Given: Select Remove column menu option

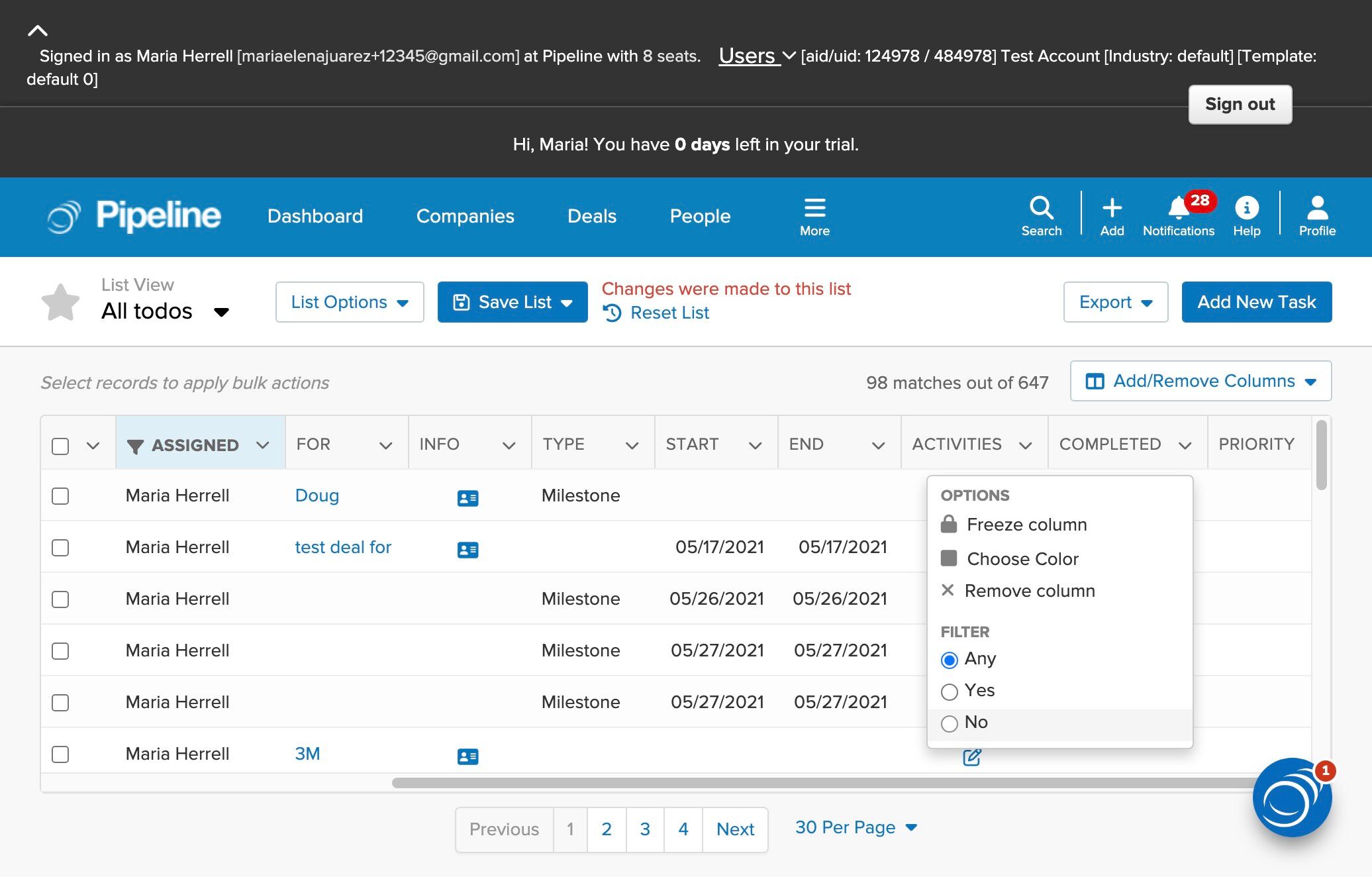Looking at the screenshot, I should pyautogui.click(x=1029, y=591).
